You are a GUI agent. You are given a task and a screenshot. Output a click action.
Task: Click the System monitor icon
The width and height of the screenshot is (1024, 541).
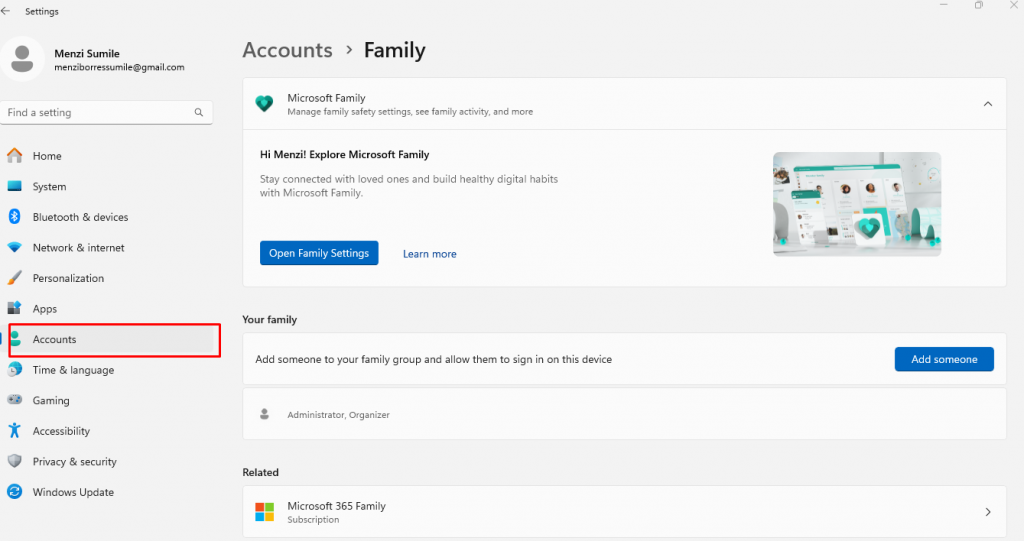pyautogui.click(x=14, y=186)
